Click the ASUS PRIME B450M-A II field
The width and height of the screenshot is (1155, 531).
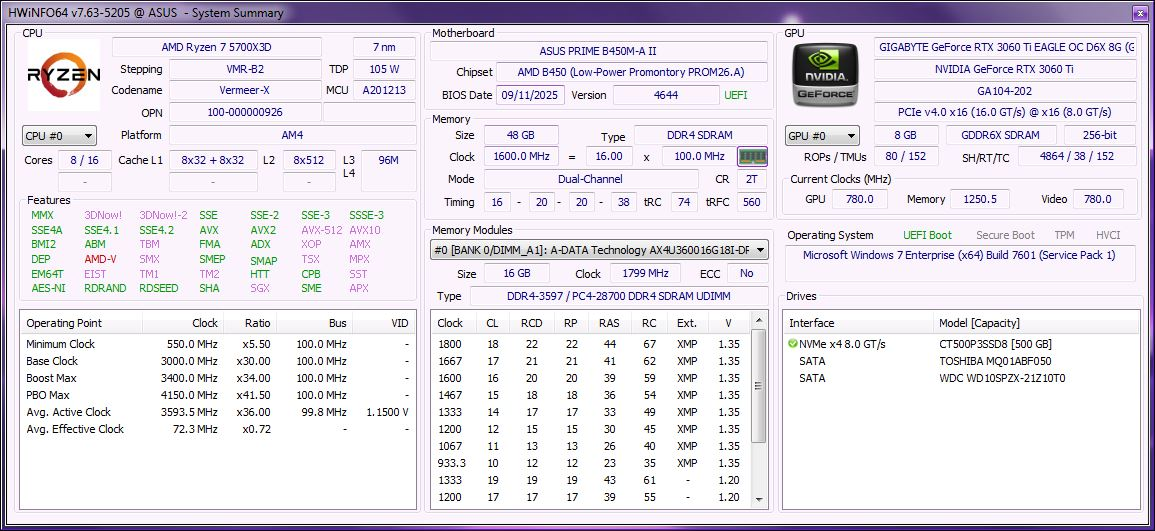[598, 52]
